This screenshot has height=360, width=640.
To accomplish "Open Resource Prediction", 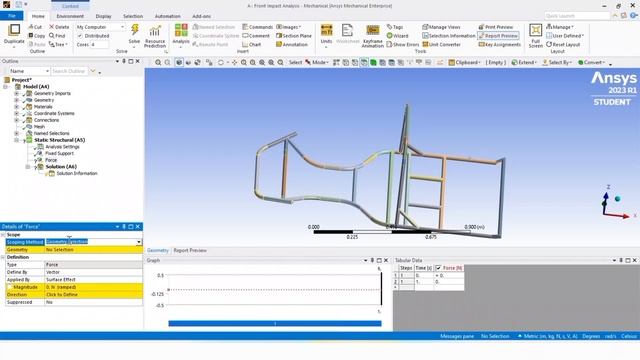I will coord(155,36).
